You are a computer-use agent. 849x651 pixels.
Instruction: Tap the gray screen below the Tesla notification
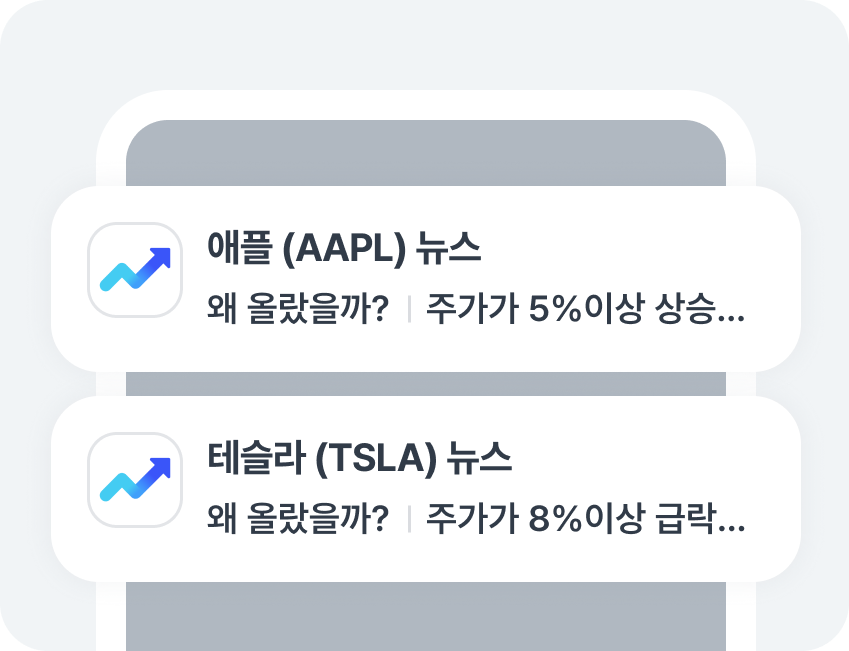click(425, 615)
